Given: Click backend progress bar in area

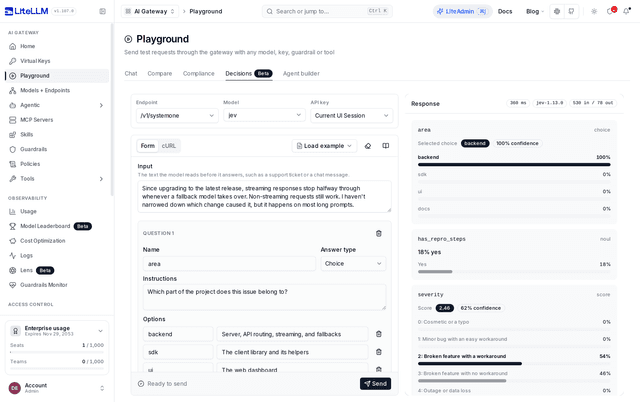Looking at the screenshot, I should tap(514, 164).
